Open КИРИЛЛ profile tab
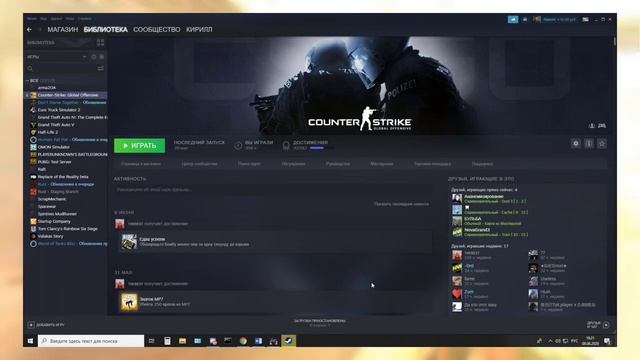 click(199, 30)
